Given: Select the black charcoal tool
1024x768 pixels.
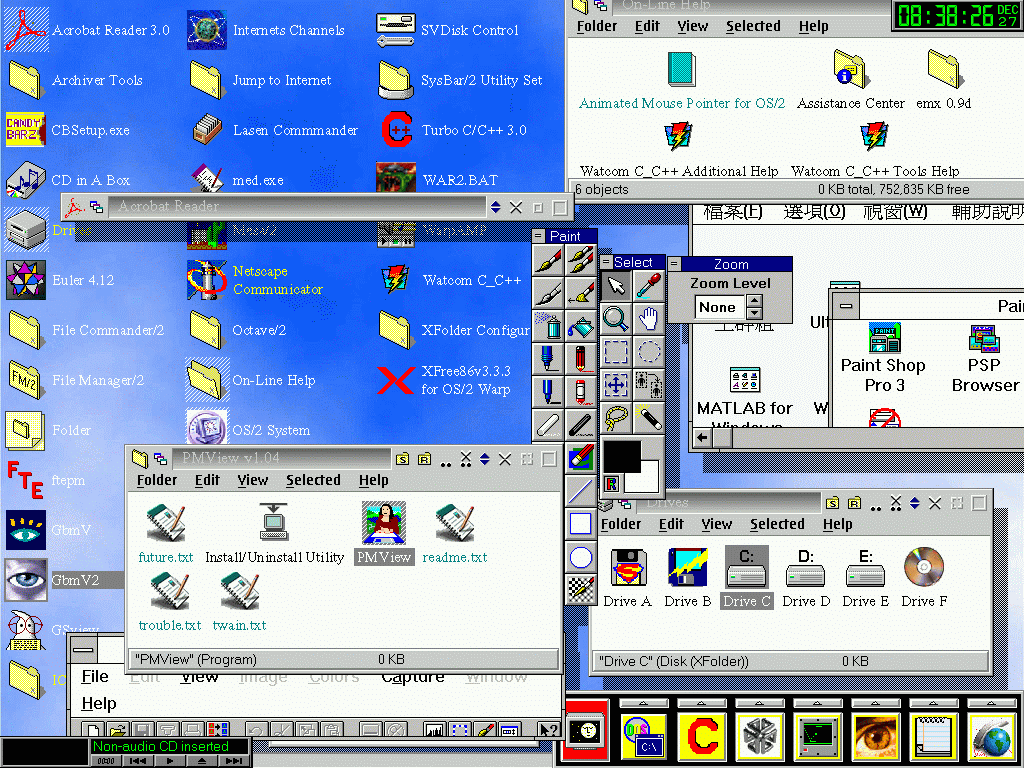Looking at the screenshot, I should pyautogui.click(x=580, y=424).
